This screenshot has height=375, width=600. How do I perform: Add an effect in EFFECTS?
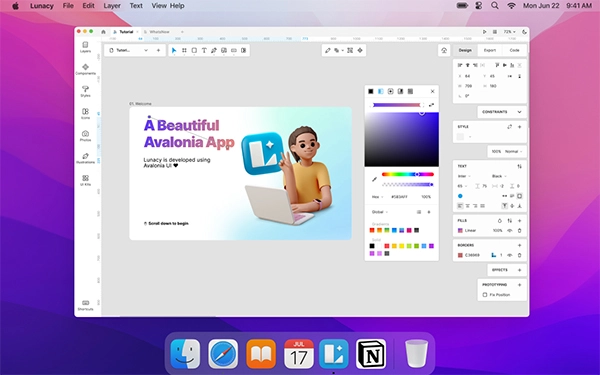click(519, 270)
